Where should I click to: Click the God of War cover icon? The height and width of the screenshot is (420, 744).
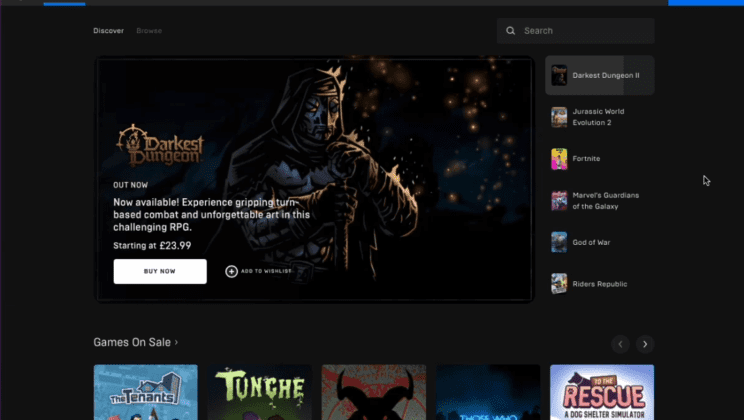(x=559, y=242)
